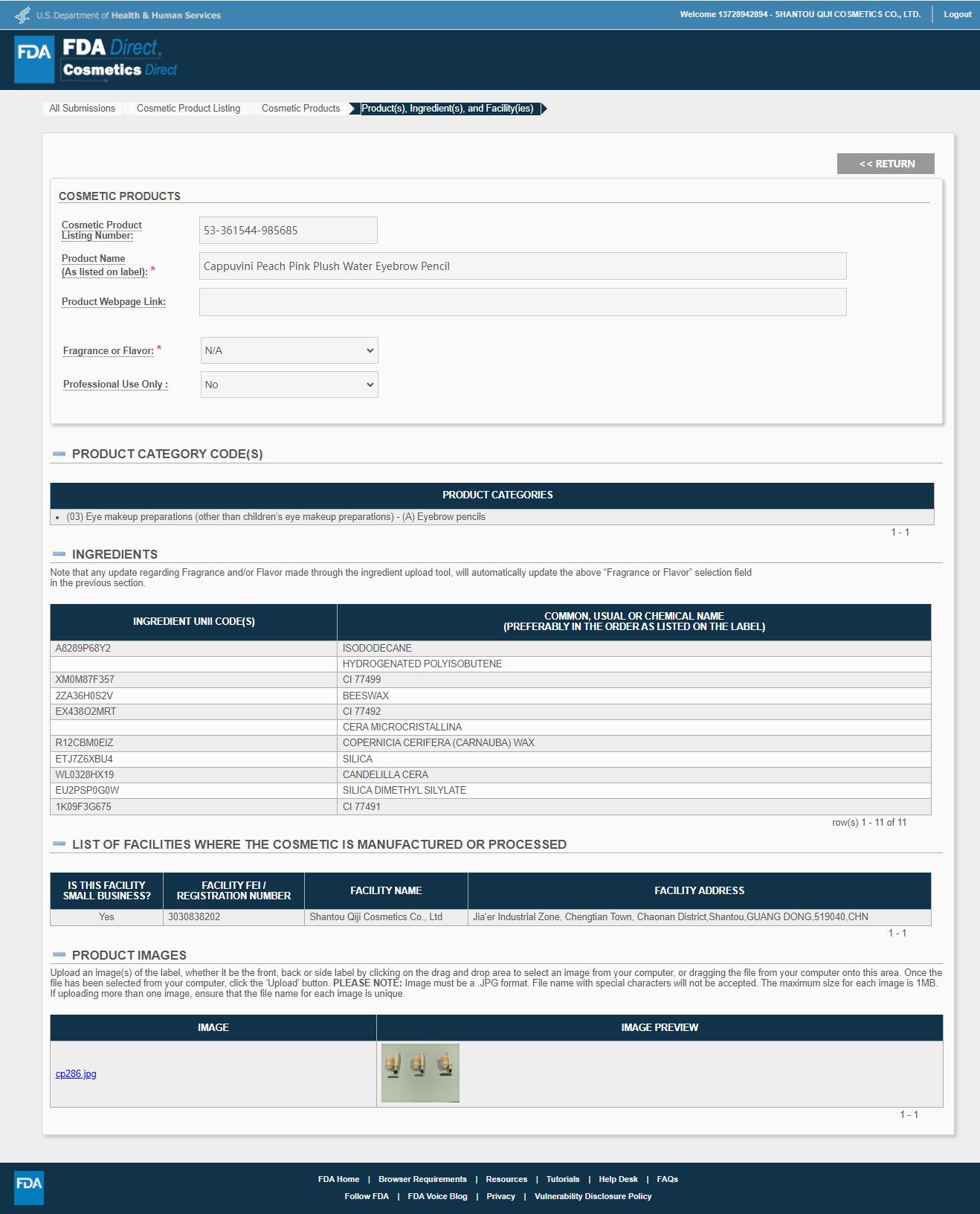This screenshot has width=980, height=1214.
Task: Open the Tutorials footer link
Action: tap(562, 1179)
